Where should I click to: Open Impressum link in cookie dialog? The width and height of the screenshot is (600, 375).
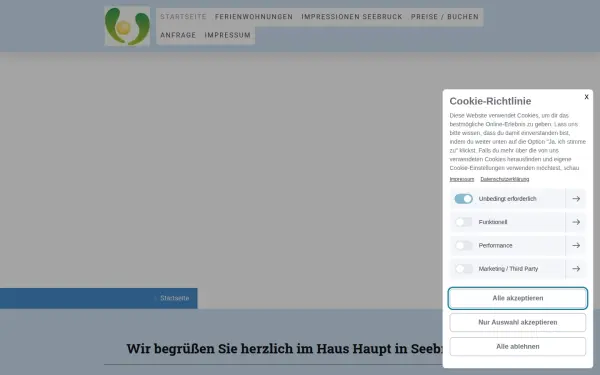461,179
